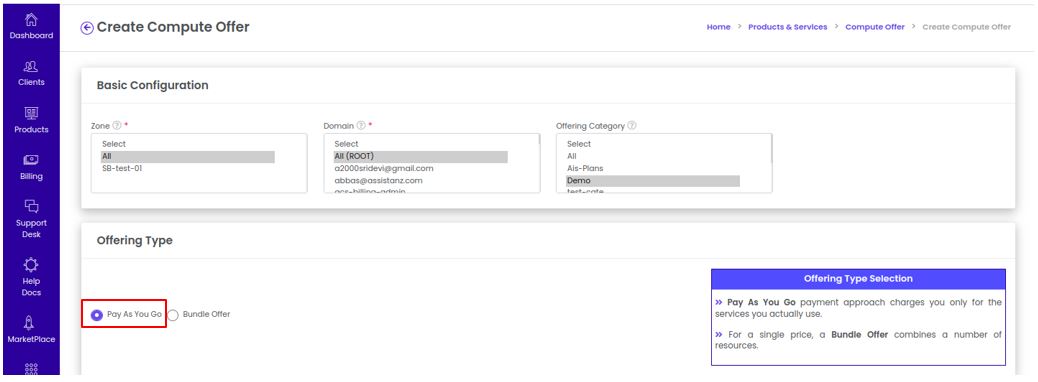Viewport: 1038px width, 382px height.
Task: Open the Clients section in sidebar
Action: (x=31, y=74)
